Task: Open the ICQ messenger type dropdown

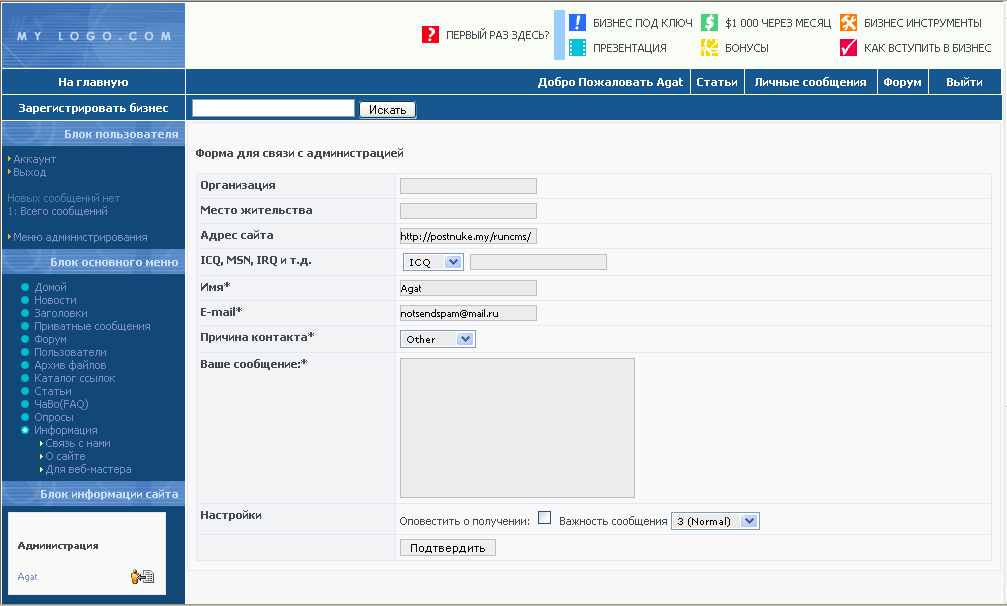Action: click(x=433, y=262)
